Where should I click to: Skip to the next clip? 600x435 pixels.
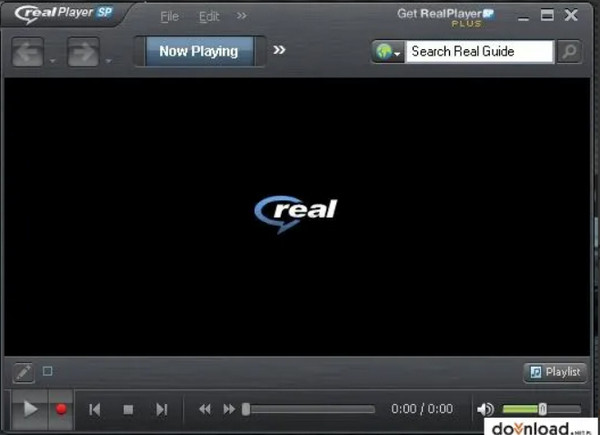pyautogui.click(x=162, y=410)
